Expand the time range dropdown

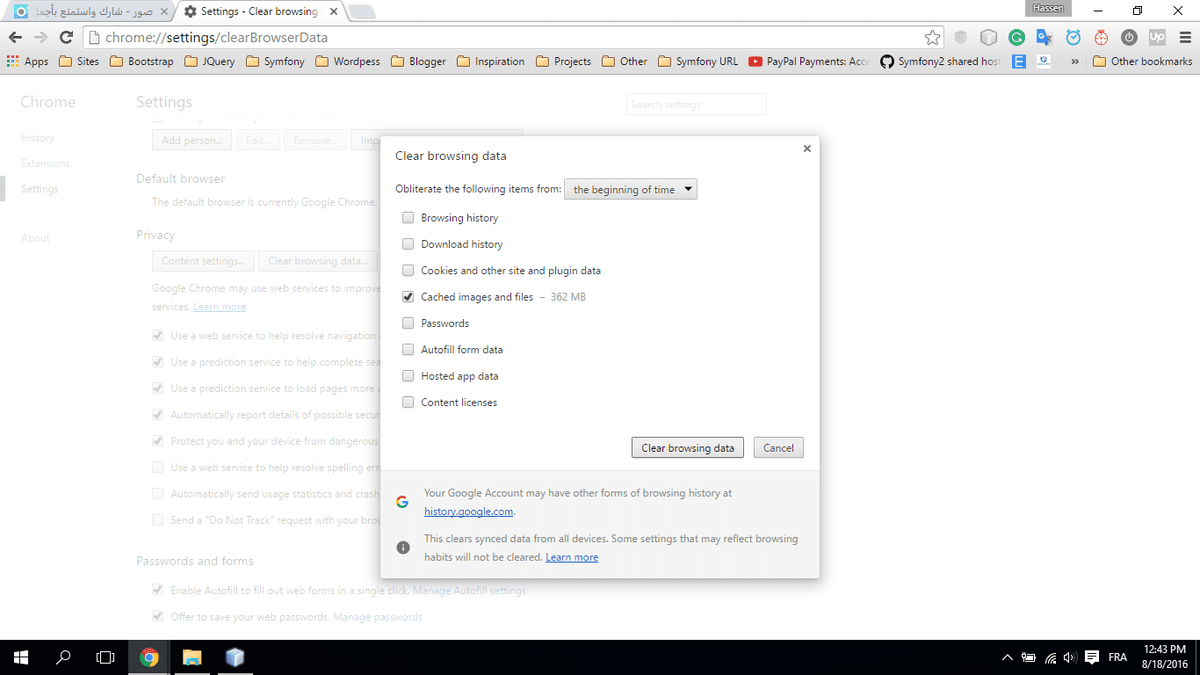click(631, 190)
